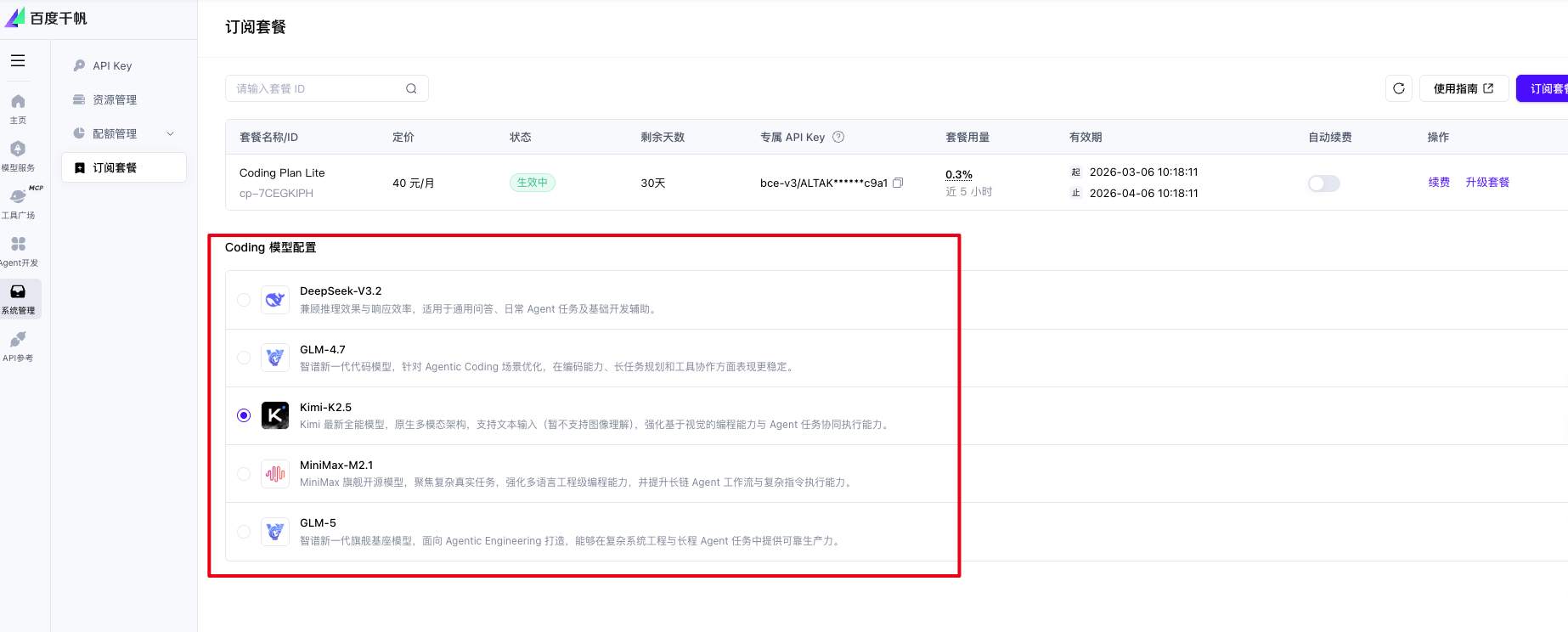
Task: Choose the MiniMax-M2.1 radio option
Action: tap(244, 474)
